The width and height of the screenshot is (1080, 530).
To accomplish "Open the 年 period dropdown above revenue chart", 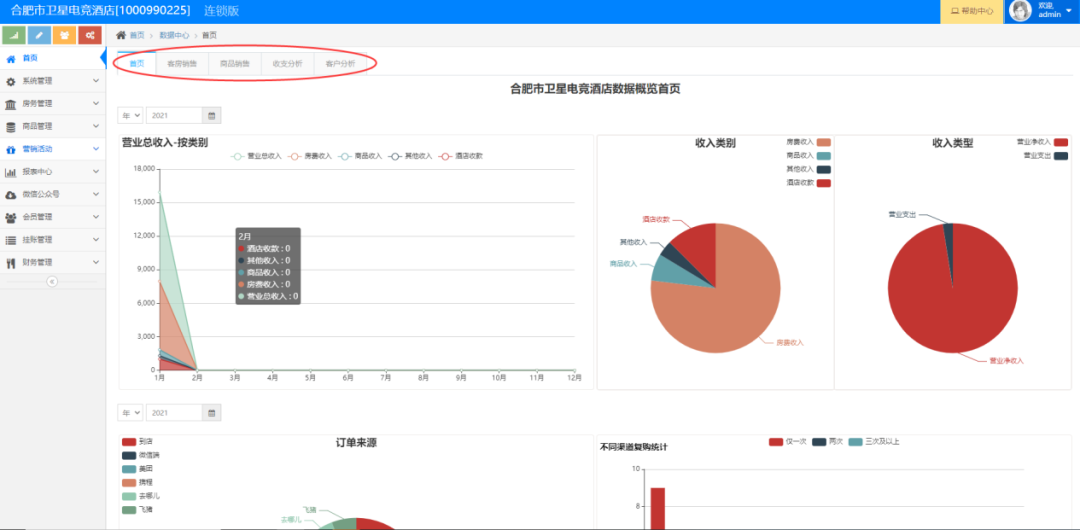I will click(x=130, y=115).
